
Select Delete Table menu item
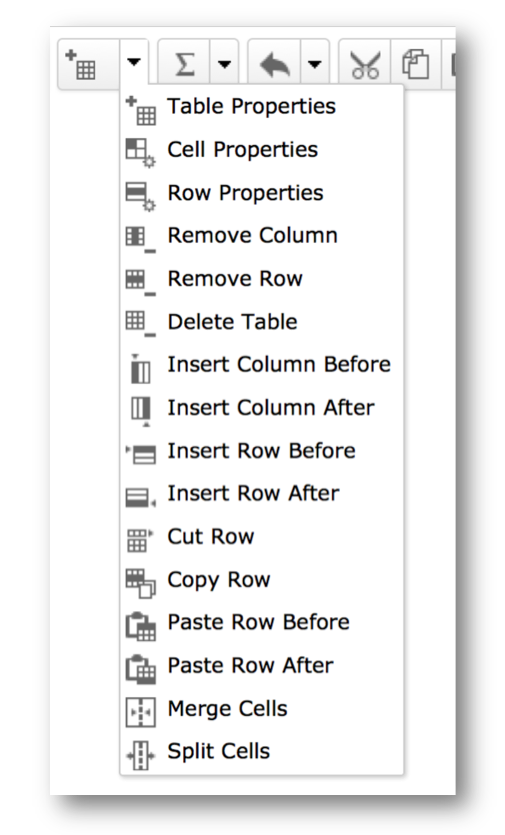tap(261, 322)
